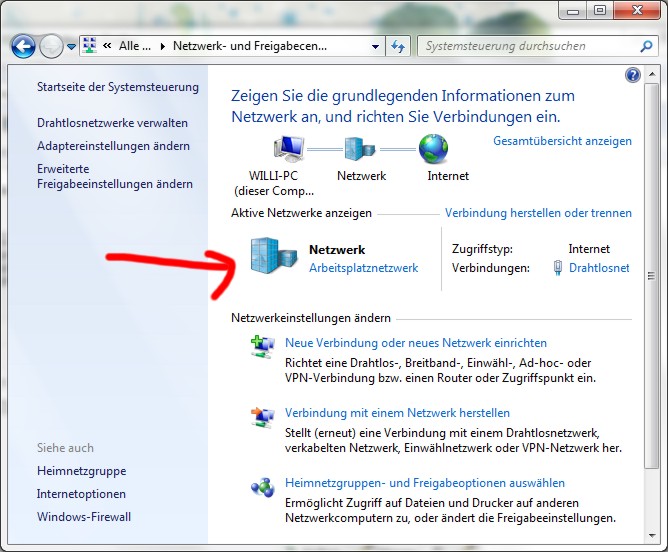Open recent pages dropdown beside forward button
The width and height of the screenshot is (668, 552).
[x=71, y=46]
